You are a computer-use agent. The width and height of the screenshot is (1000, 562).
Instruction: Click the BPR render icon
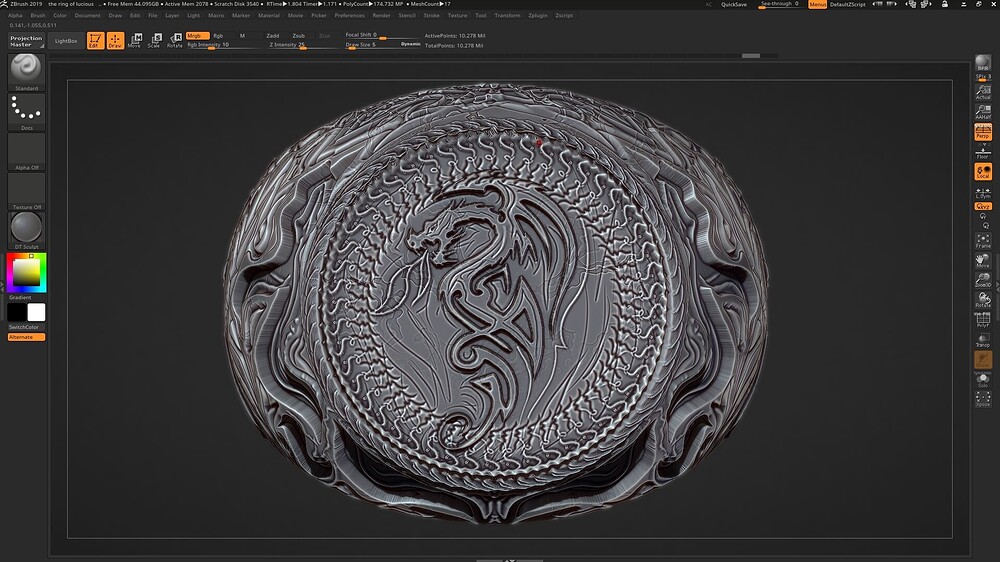point(983,63)
